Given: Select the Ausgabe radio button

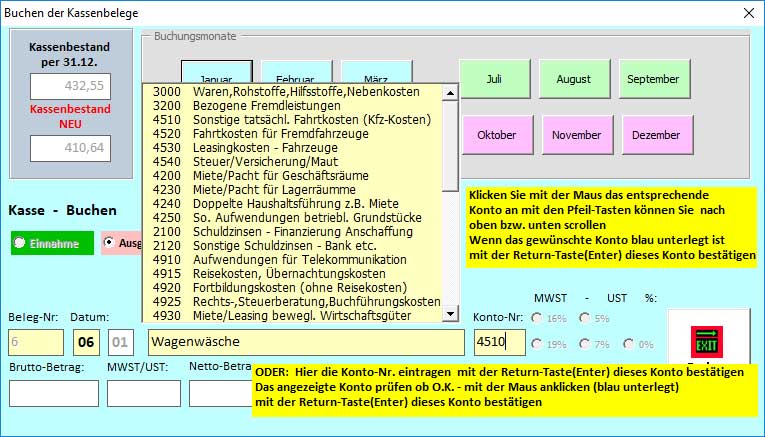Looking at the screenshot, I should [x=109, y=242].
